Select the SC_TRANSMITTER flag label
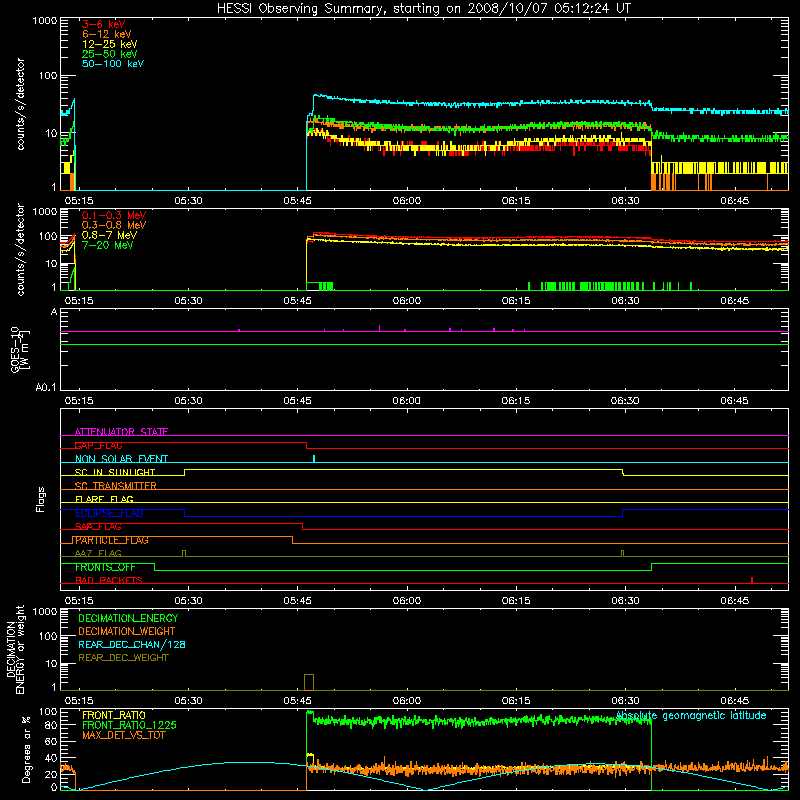800x800 pixels. click(116, 486)
